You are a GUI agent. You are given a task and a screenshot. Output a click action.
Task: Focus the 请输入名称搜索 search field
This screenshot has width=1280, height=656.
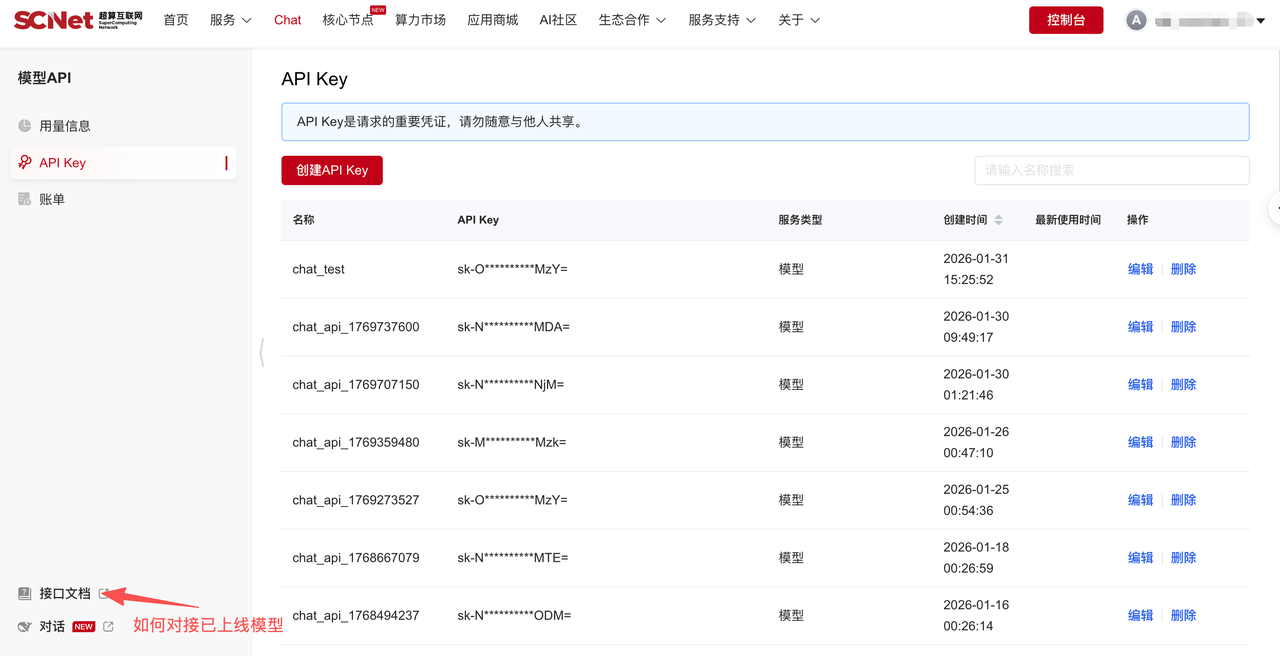pyautogui.click(x=1111, y=170)
